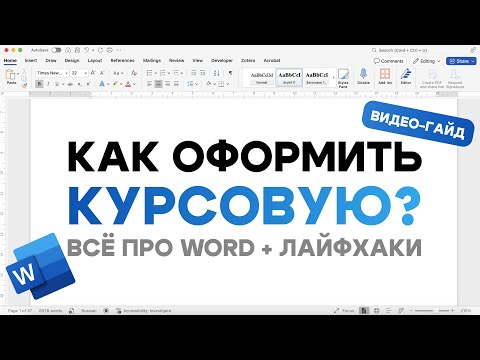
Task: Click the Numbering list icon
Action: [162, 73]
